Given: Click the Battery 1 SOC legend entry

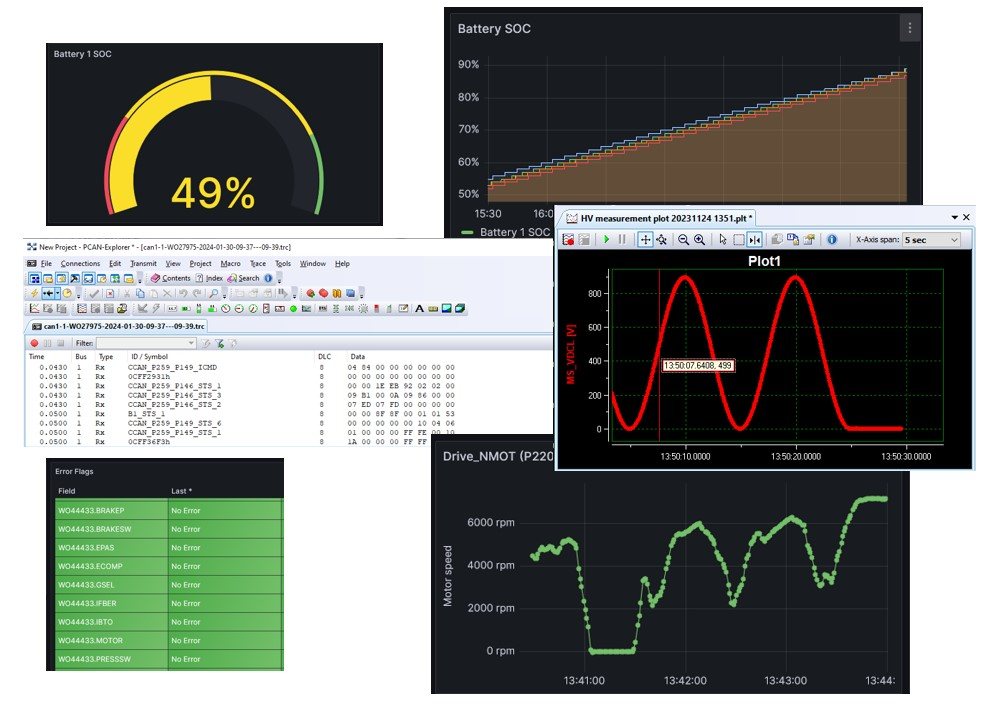Looking at the screenshot, I should click(x=506, y=232).
